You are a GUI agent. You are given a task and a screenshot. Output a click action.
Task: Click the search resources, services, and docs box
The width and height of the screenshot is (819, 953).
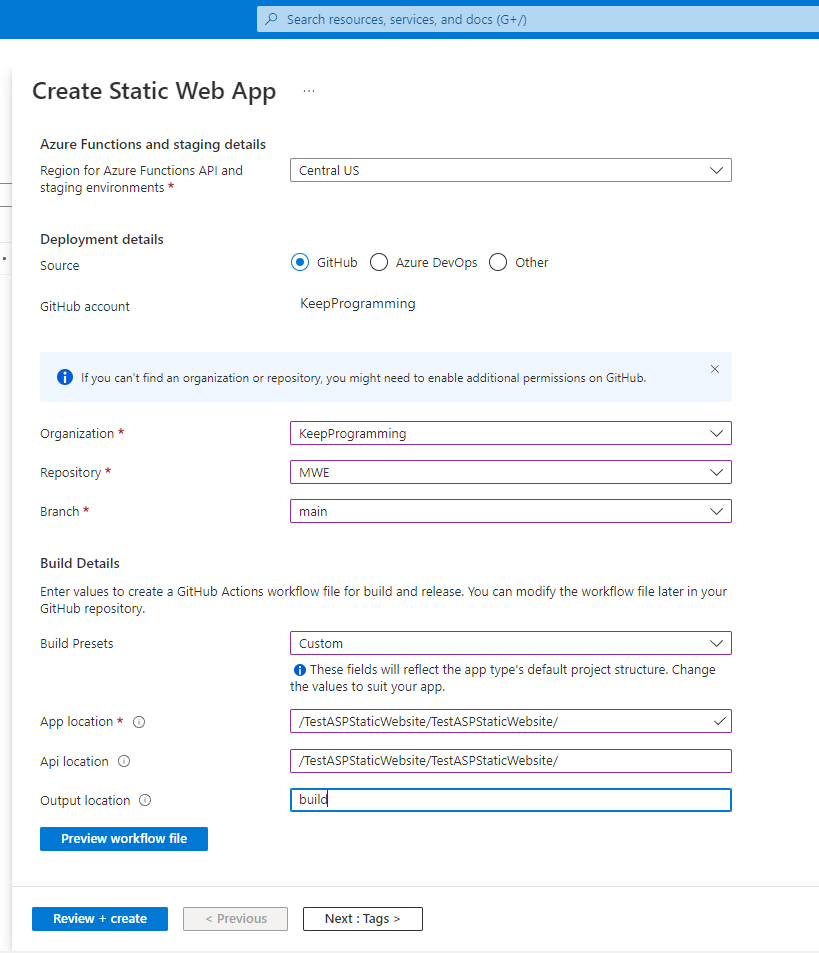(x=538, y=19)
